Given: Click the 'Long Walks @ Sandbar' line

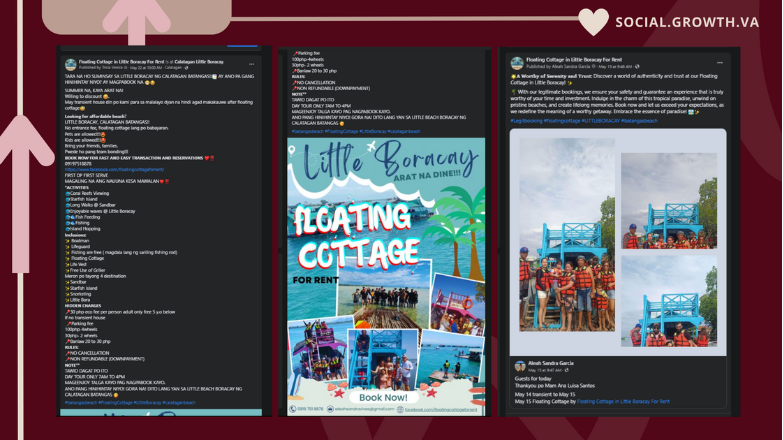Looking at the screenshot, I should coord(90,205).
